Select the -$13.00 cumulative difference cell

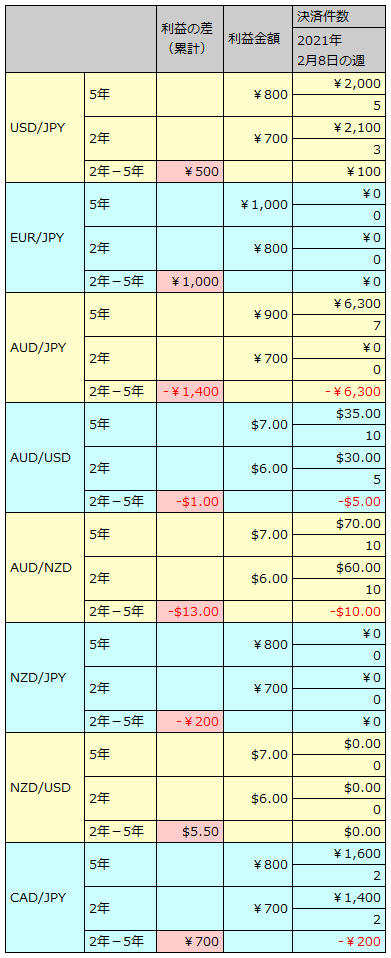coord(190,612)
